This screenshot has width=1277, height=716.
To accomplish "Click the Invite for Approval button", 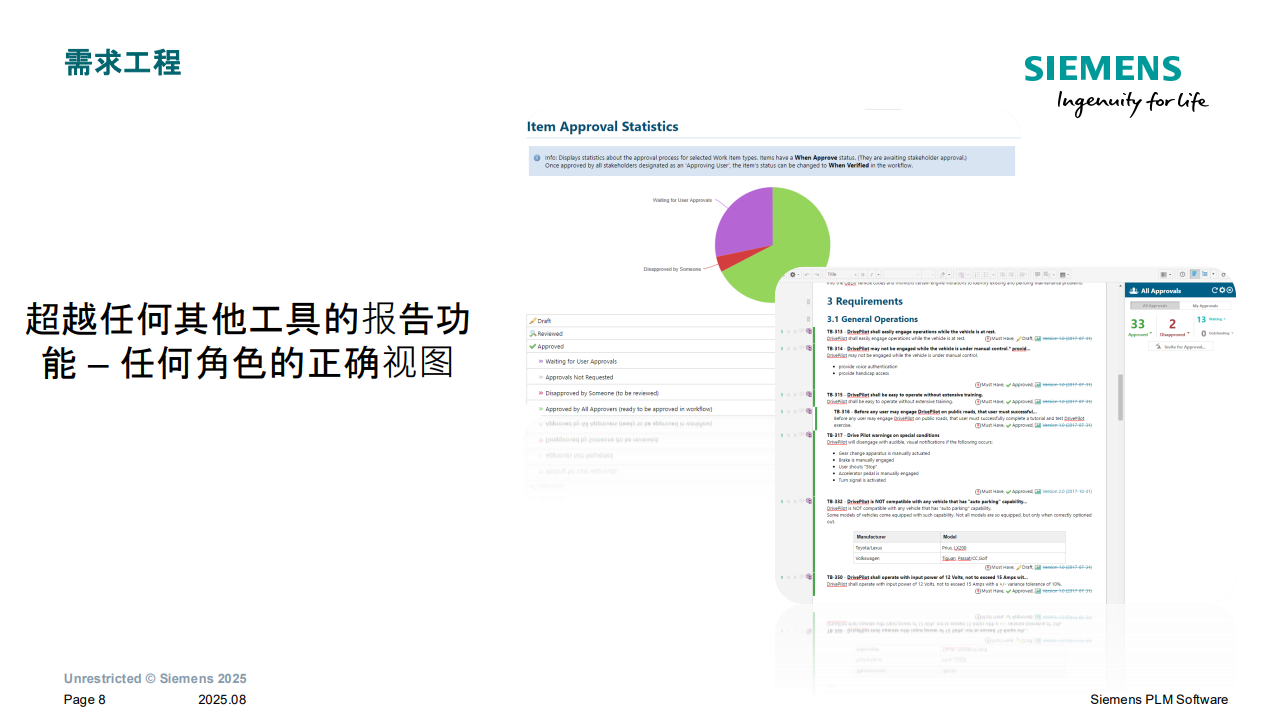I will click(1181, 347).
